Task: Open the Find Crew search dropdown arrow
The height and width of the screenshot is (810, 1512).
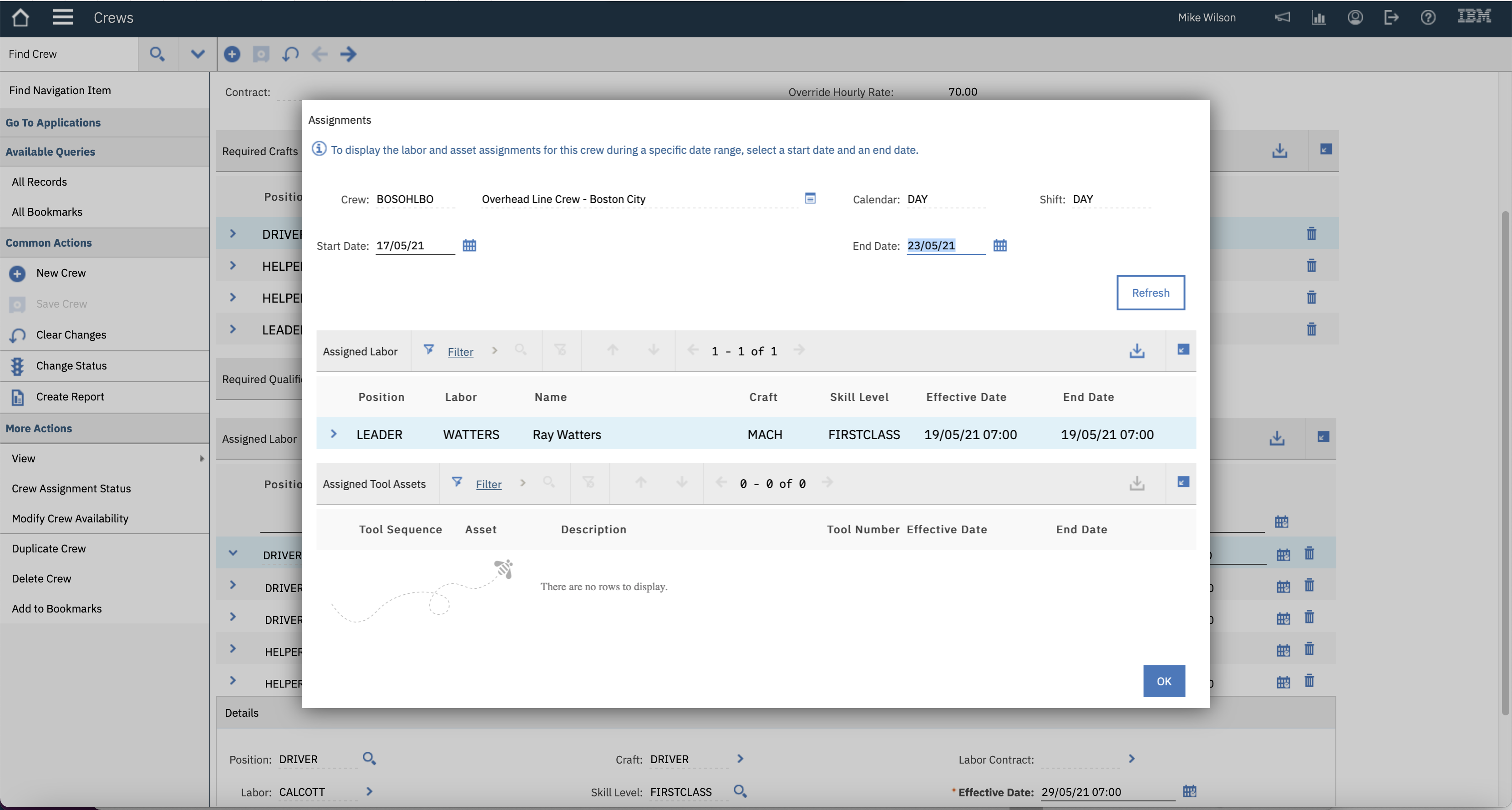Action: (x=198, y=54)
